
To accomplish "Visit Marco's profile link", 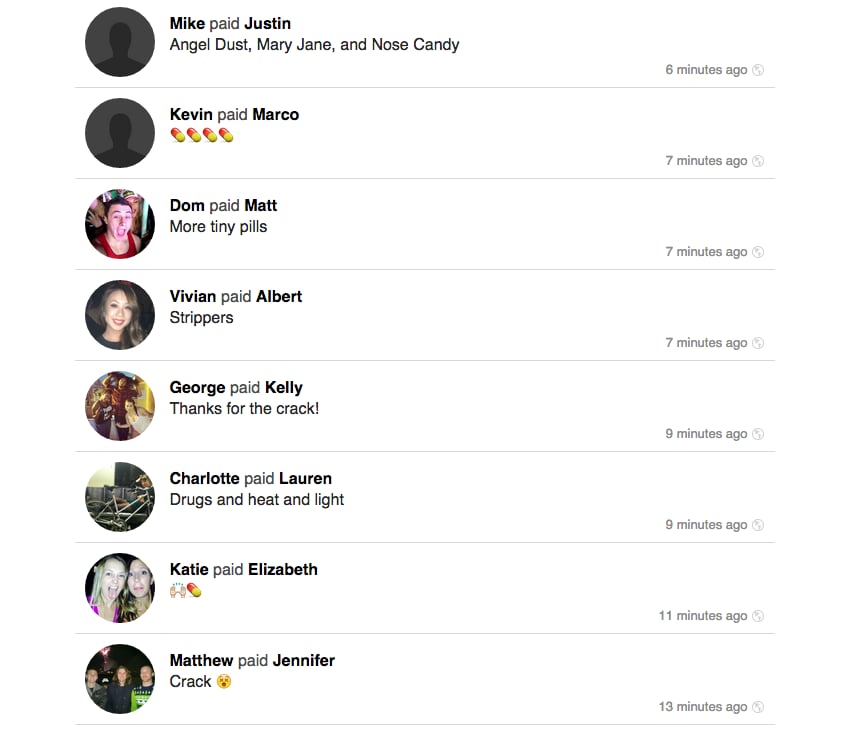I will click(x=275, y=115).
